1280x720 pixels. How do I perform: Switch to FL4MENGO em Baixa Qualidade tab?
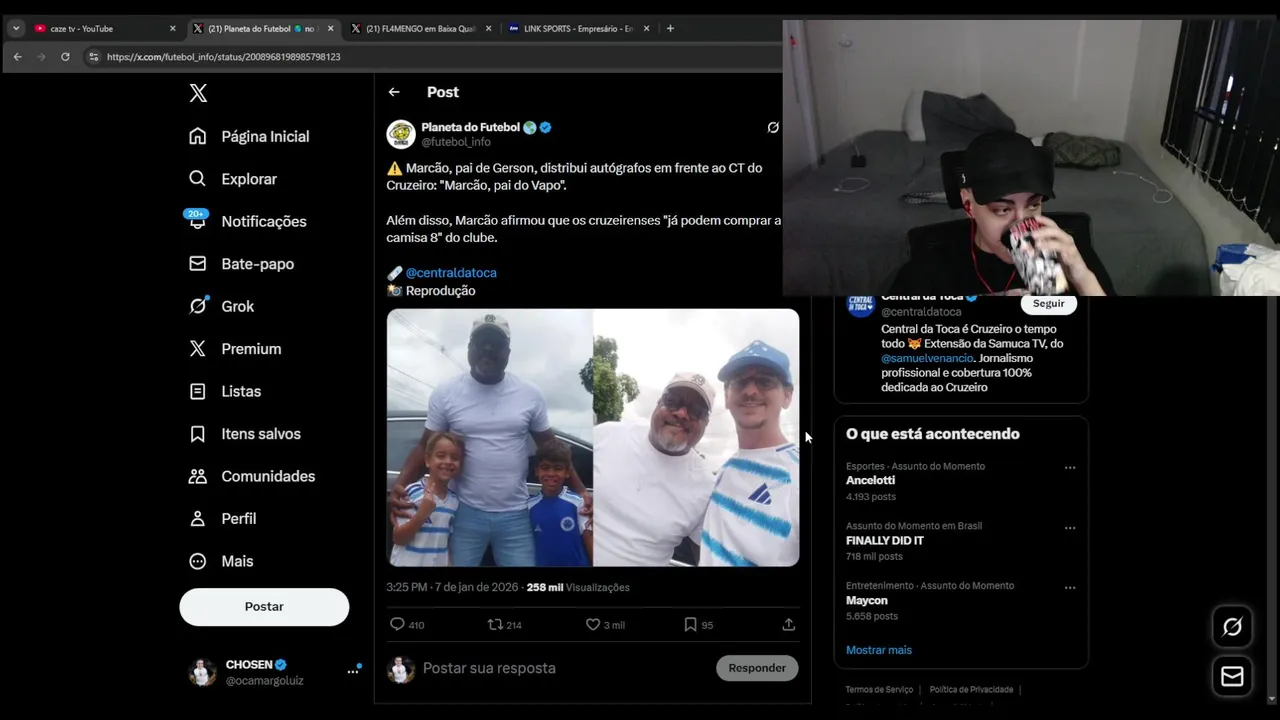click(x=420, y=28)
